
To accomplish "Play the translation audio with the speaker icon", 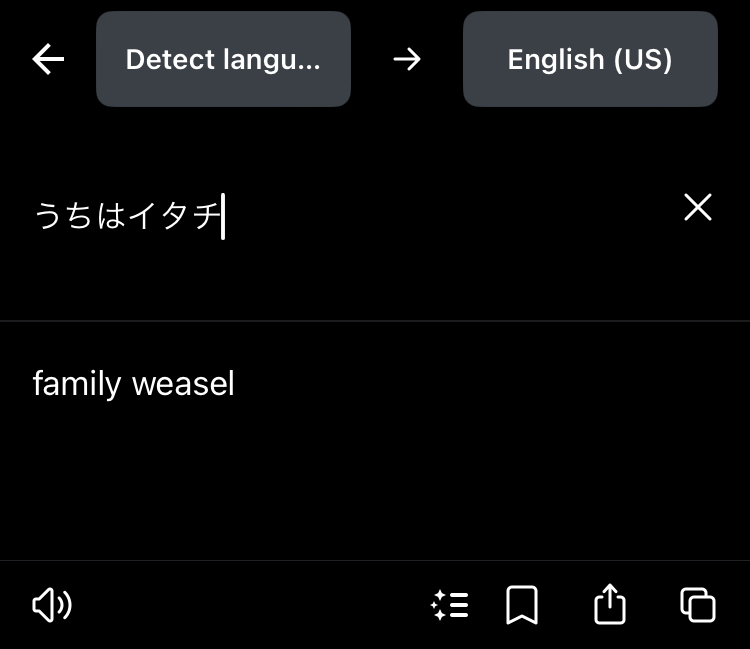I will [x=52, y=604].
